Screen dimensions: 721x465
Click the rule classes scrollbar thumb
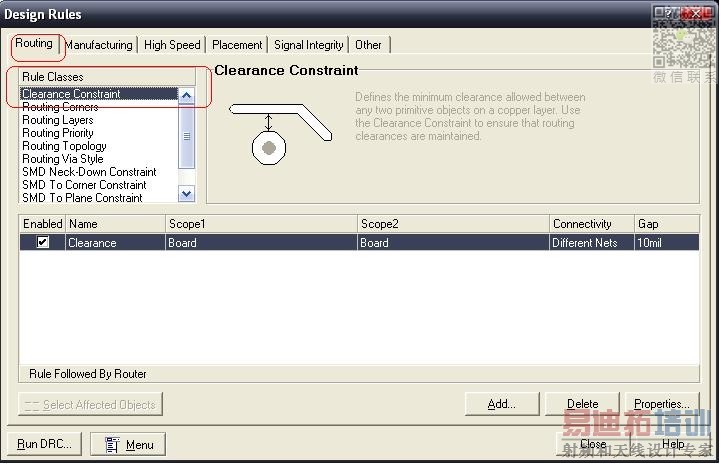(186, 136)
